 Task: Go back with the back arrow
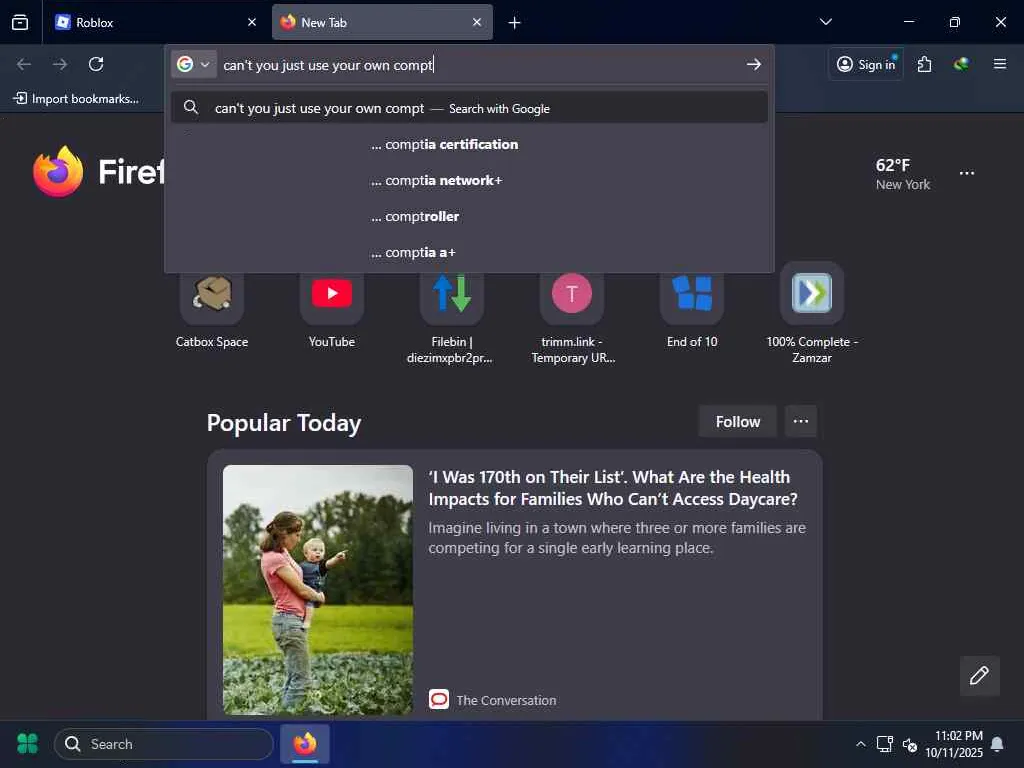24,64
